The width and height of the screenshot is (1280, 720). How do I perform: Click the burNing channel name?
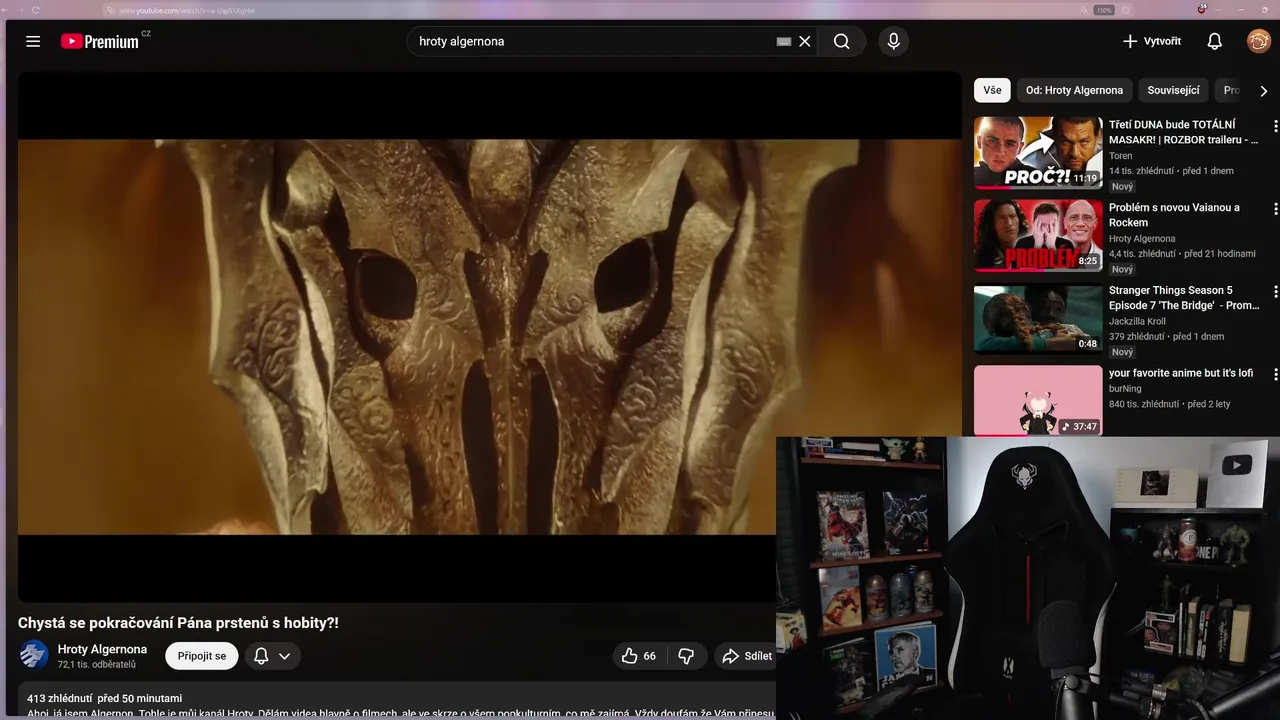(x=1125, y=389)
